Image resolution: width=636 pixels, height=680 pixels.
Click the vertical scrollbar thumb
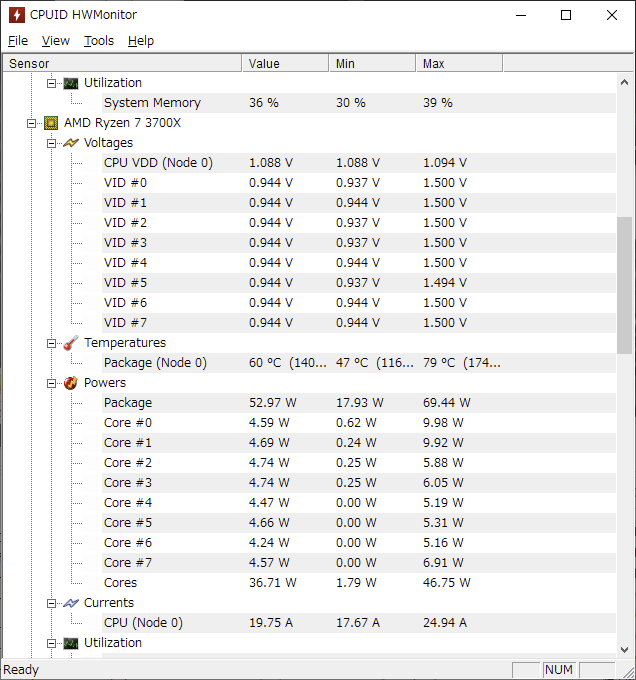(x=625, y=285)
